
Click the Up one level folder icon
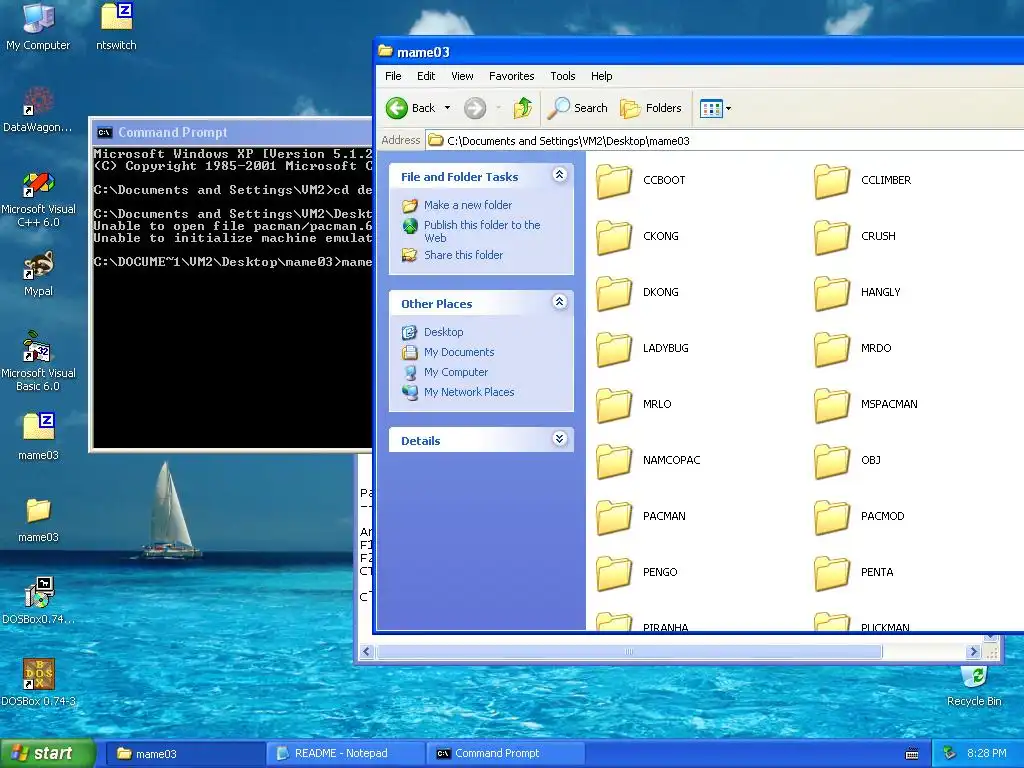tap(522, 108)
